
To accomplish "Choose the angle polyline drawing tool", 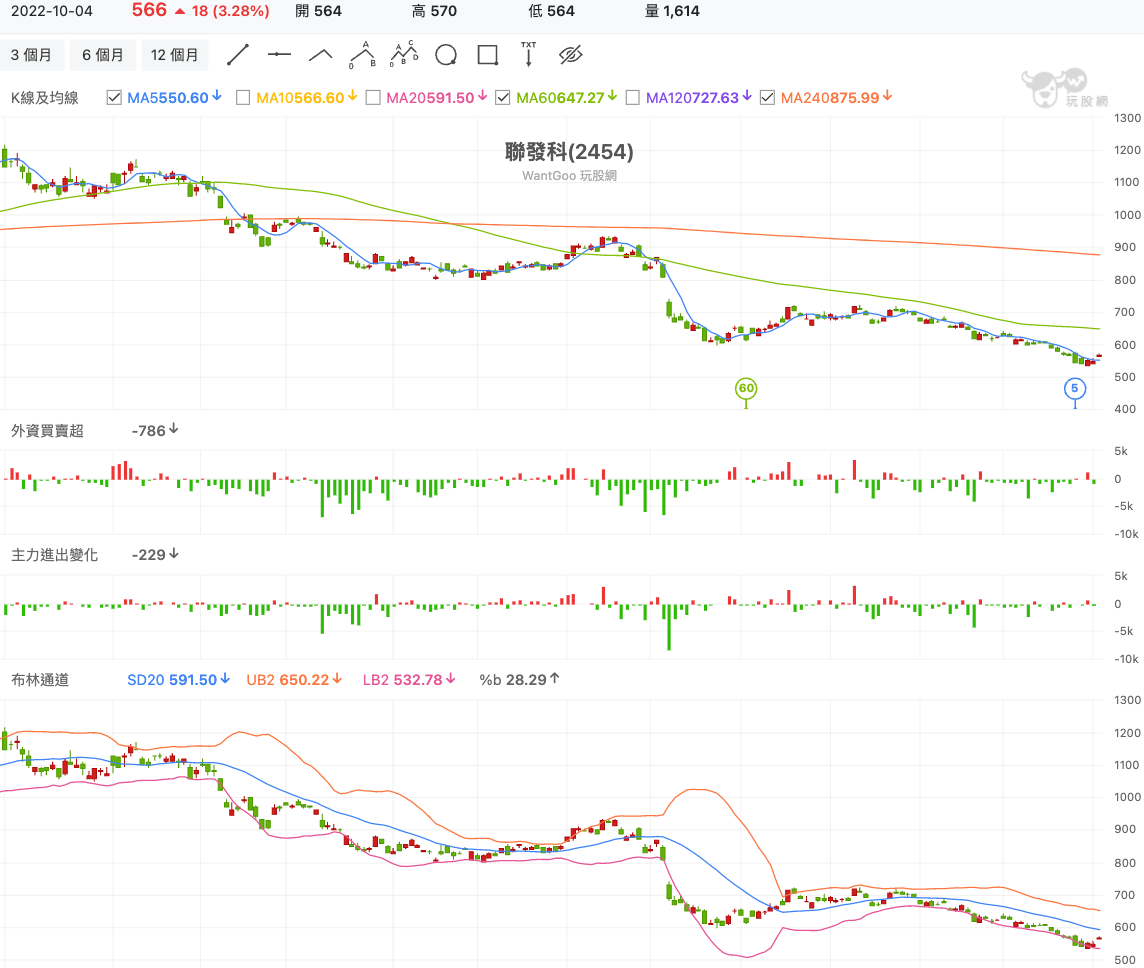I will [321, 55].
